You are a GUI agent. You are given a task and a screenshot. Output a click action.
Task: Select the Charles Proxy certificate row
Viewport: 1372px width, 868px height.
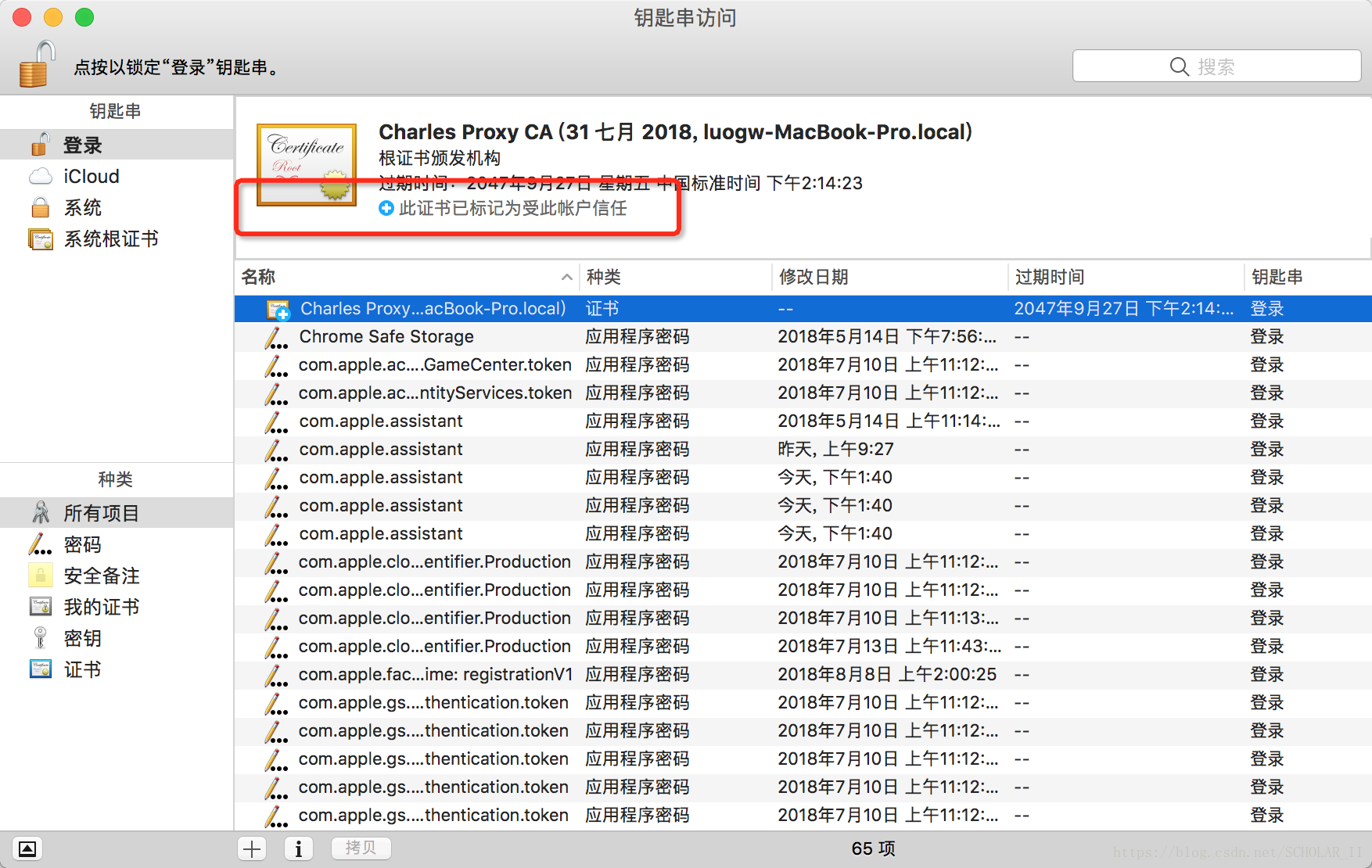coord(803,309)
